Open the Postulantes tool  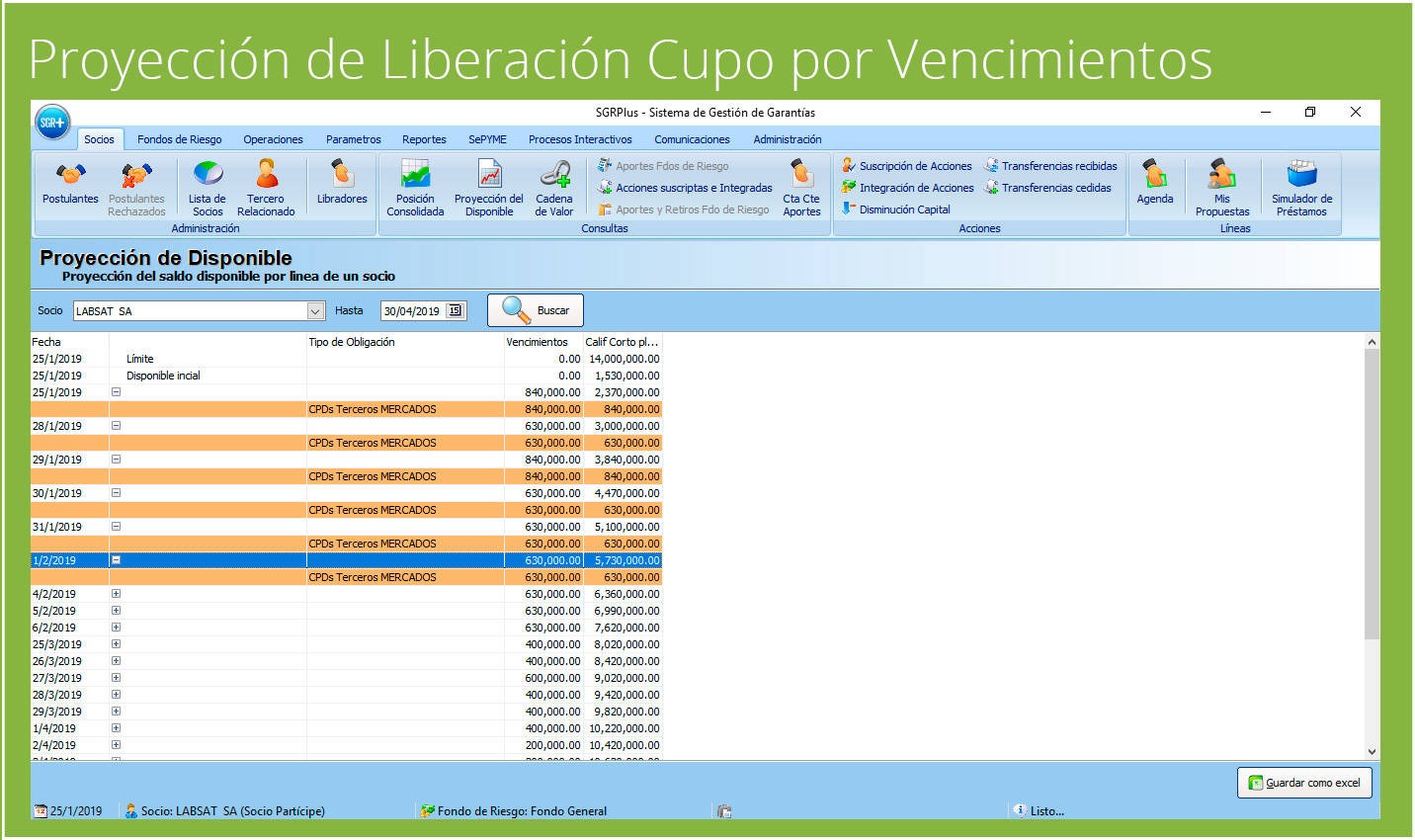69,188
